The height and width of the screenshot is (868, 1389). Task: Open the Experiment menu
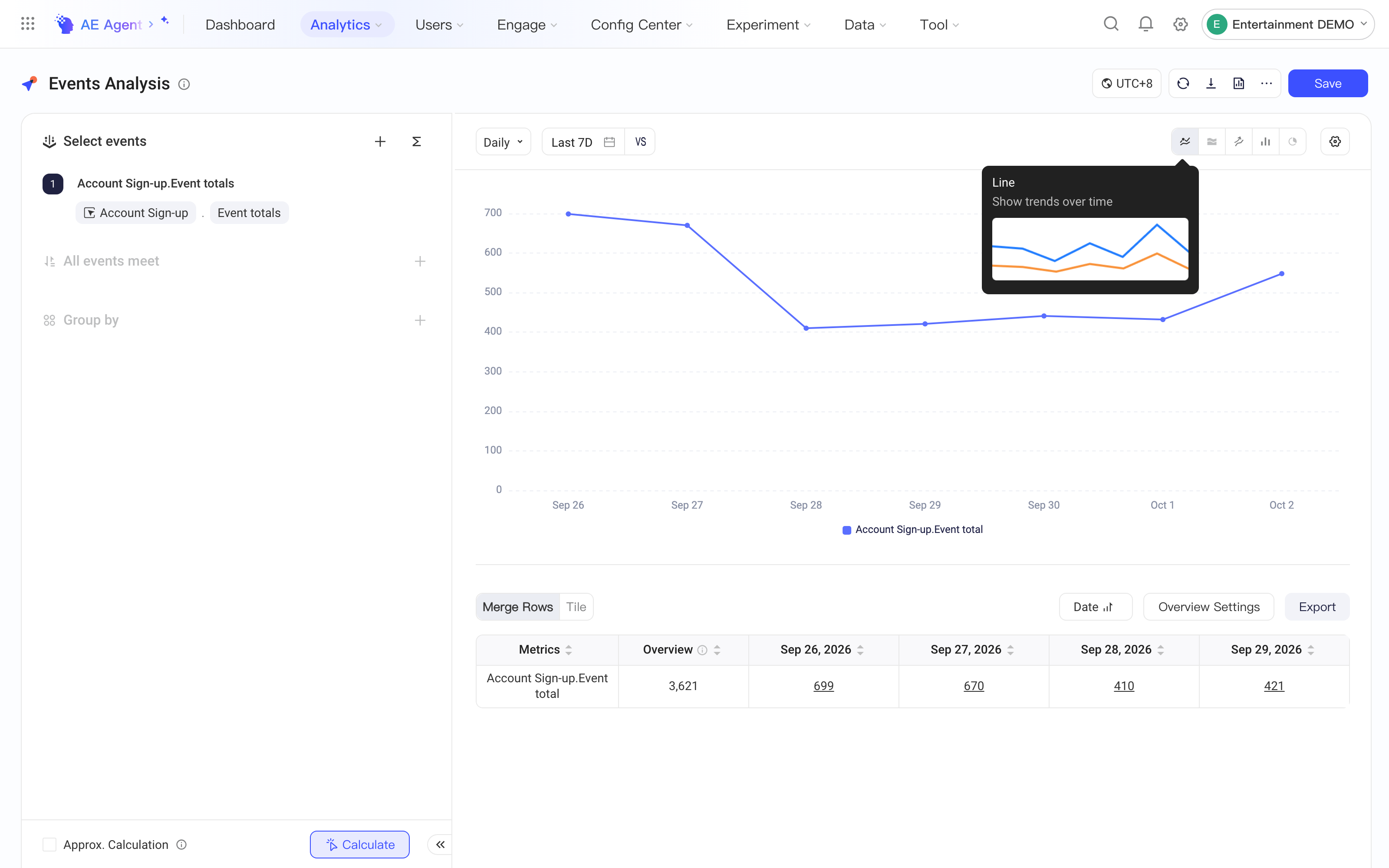click(768, 24)
